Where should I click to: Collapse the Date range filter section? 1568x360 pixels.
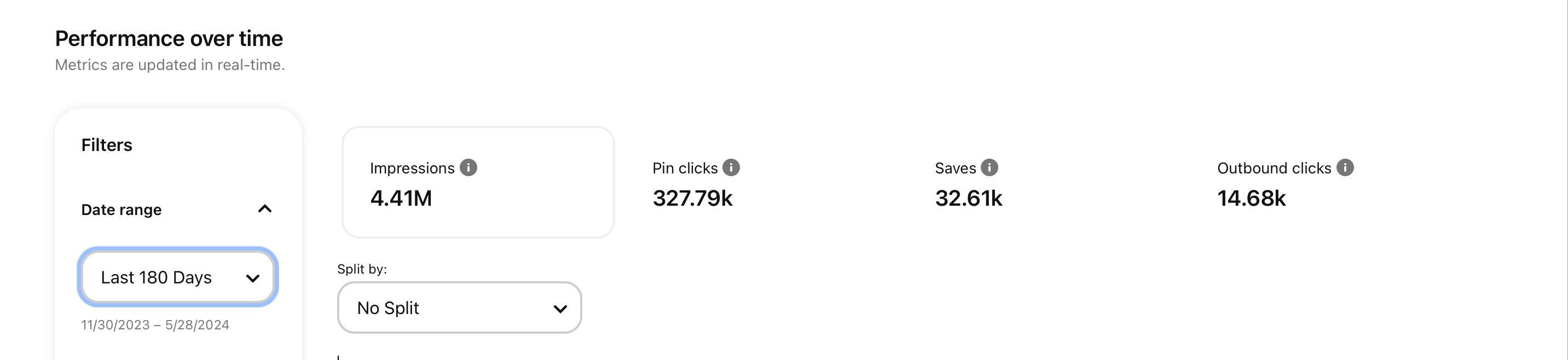click(x=265, y=209)
